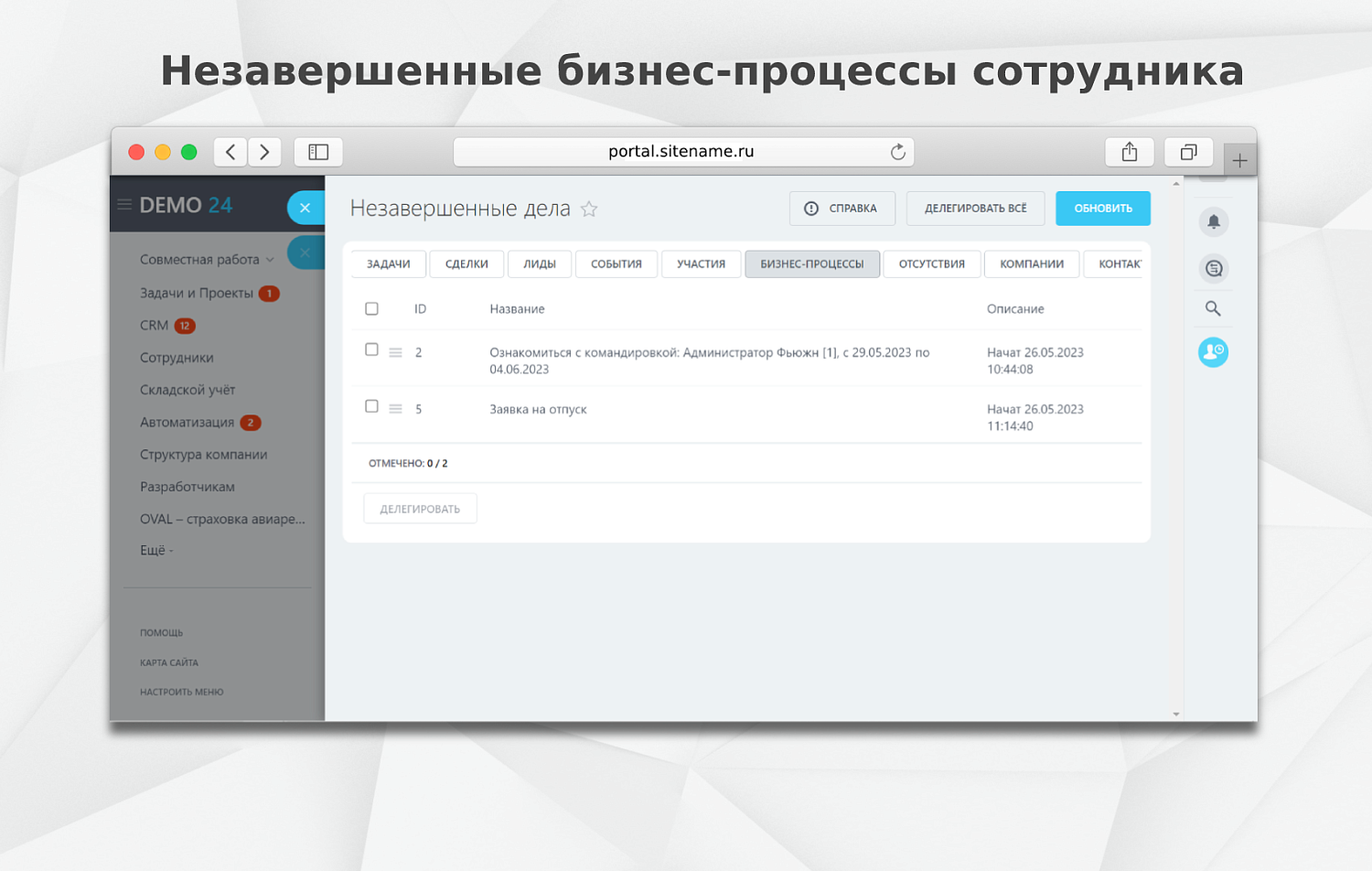Screen dimensions: 1372x871
Task: Open search with the magnifier icon
Action: tap(1213, 308)
